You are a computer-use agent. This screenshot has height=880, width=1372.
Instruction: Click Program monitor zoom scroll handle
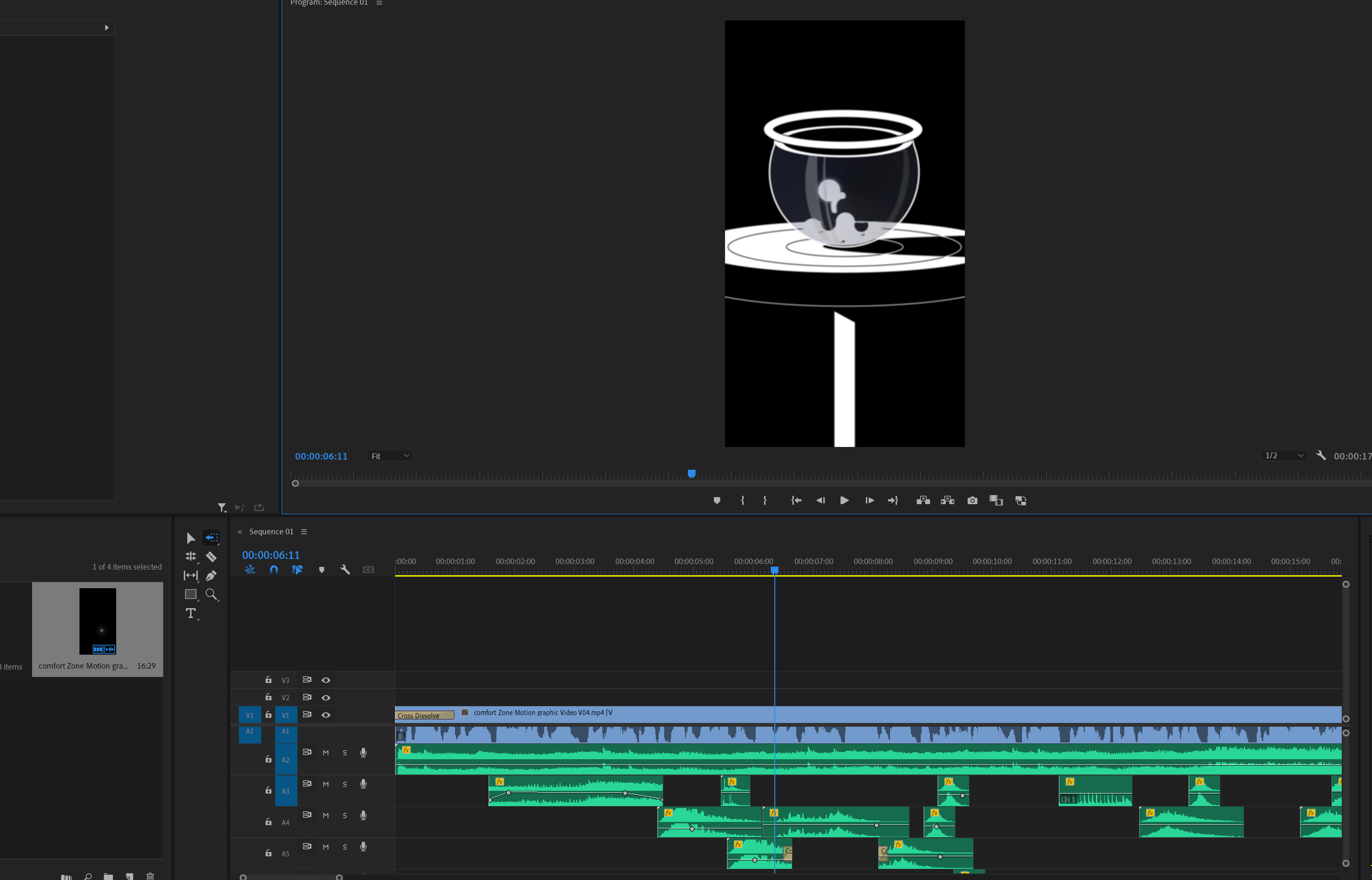click(x=296, y=483)
